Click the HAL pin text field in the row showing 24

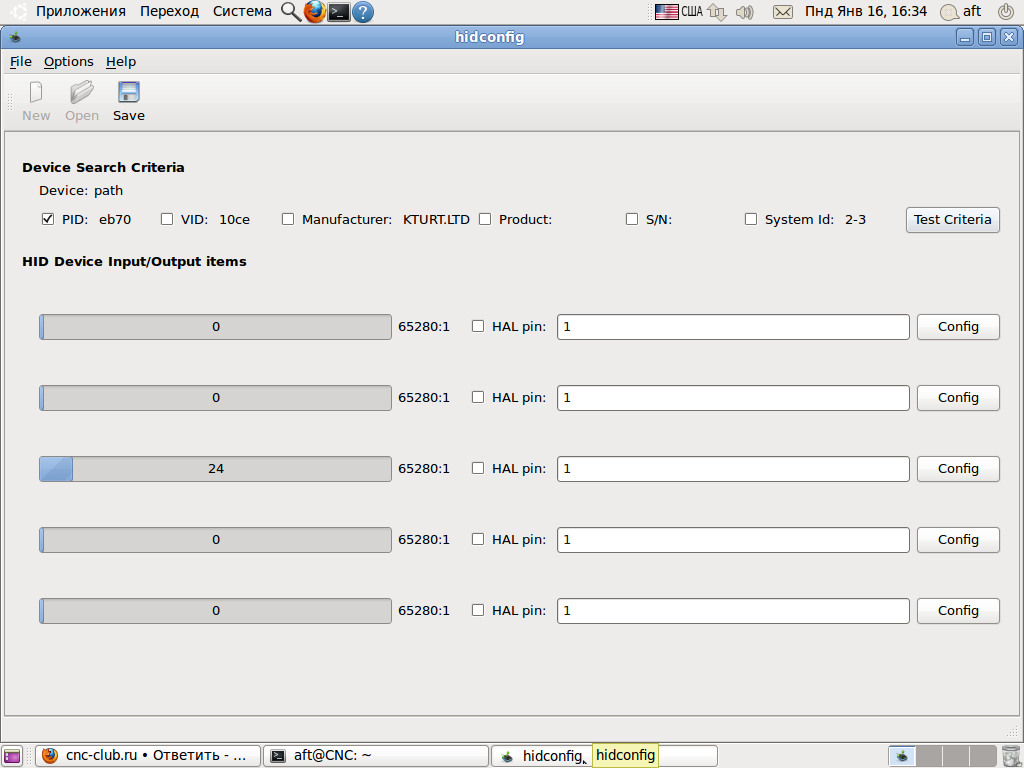tap(733, 469)
